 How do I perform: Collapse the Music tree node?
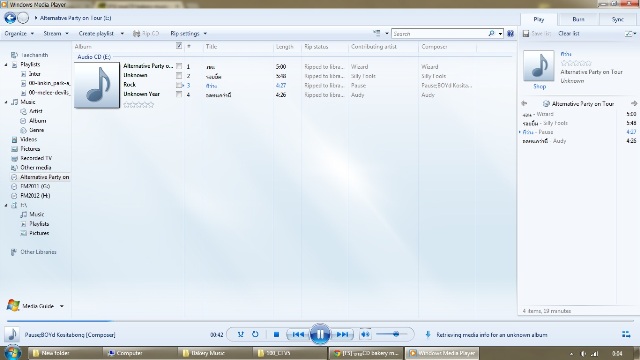pos(6,102)
